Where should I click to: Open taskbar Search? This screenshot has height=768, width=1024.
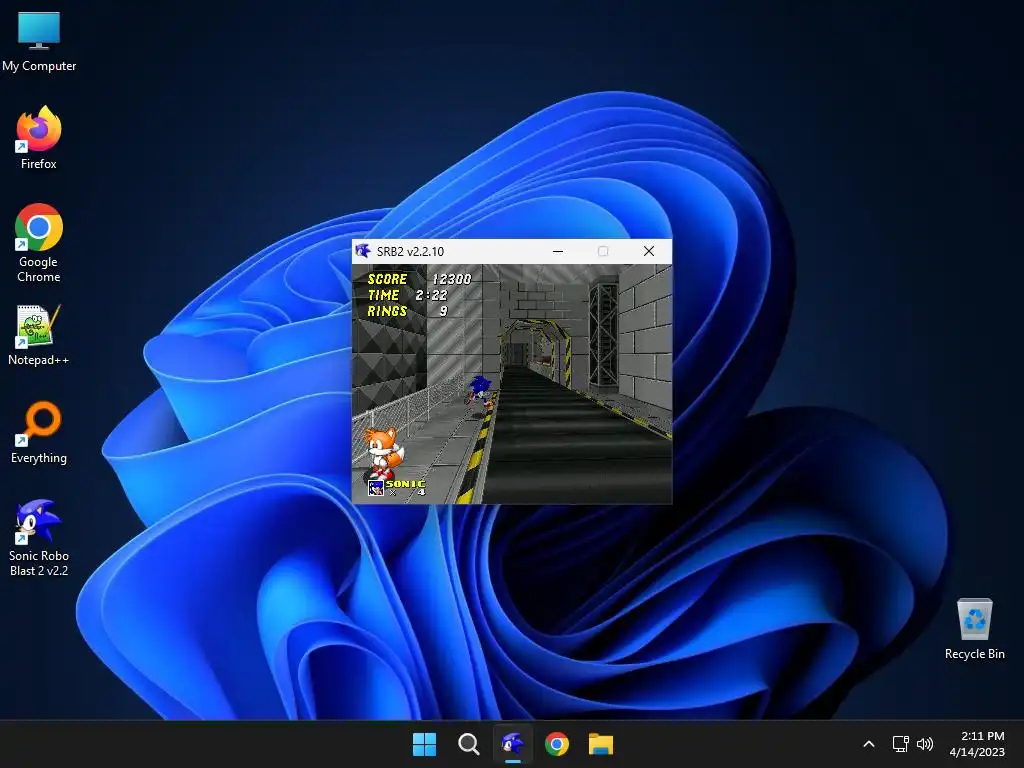coord(468,744)
